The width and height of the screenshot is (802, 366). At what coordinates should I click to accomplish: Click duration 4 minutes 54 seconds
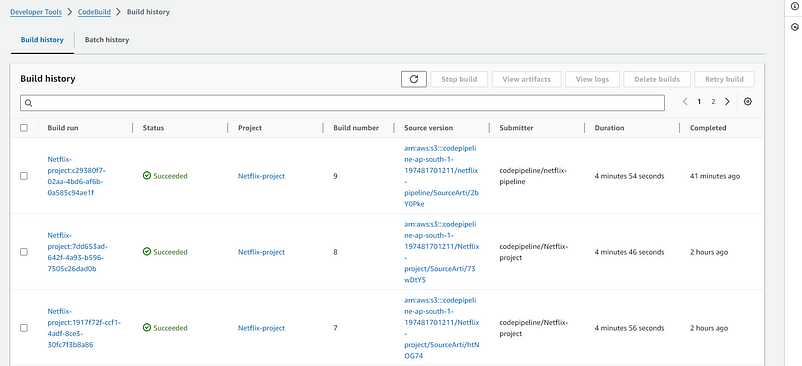pyautogui.click(x=629, y=176)
